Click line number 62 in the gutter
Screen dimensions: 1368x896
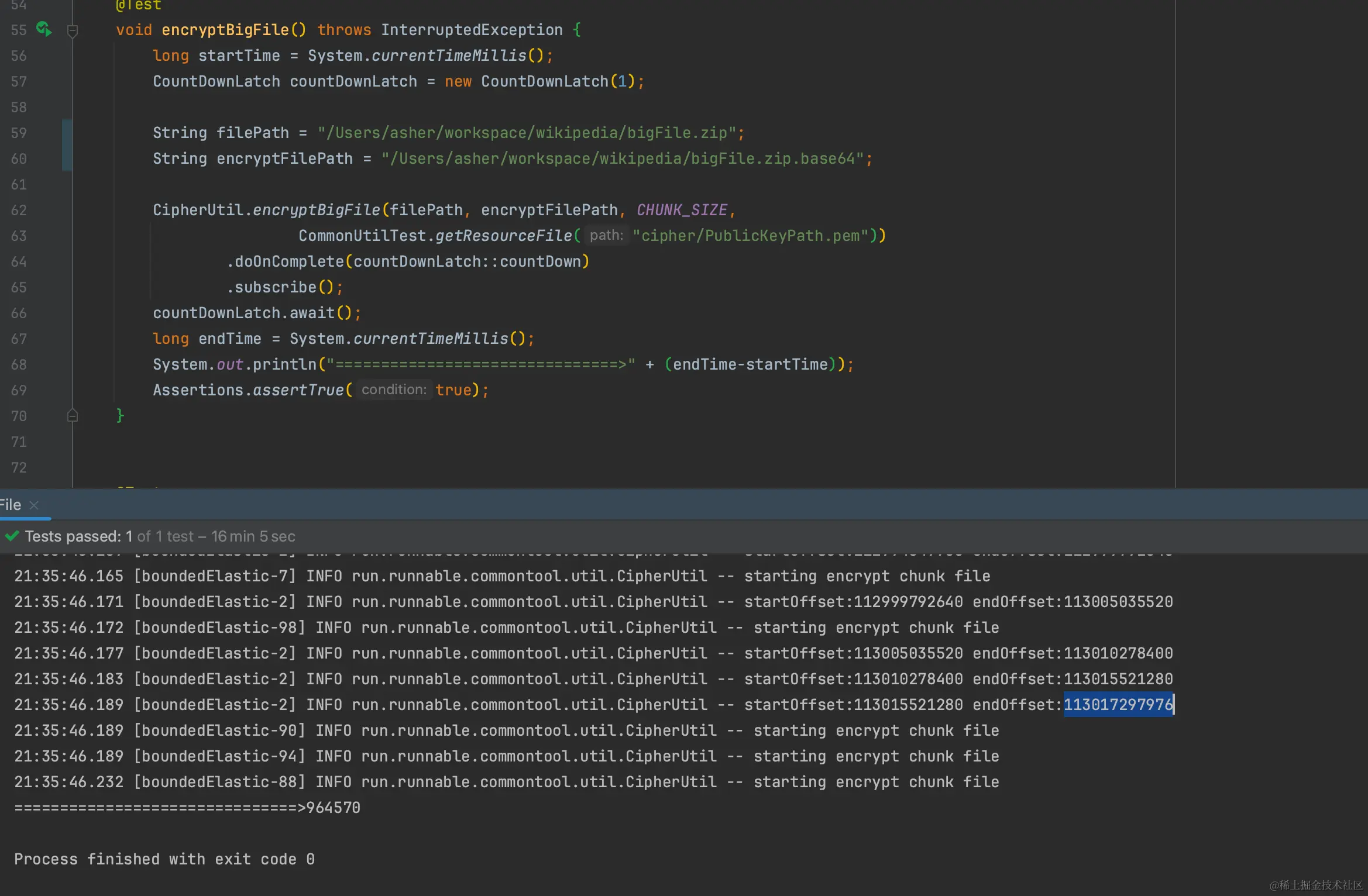pyautogui.click(x=19, y=210)
